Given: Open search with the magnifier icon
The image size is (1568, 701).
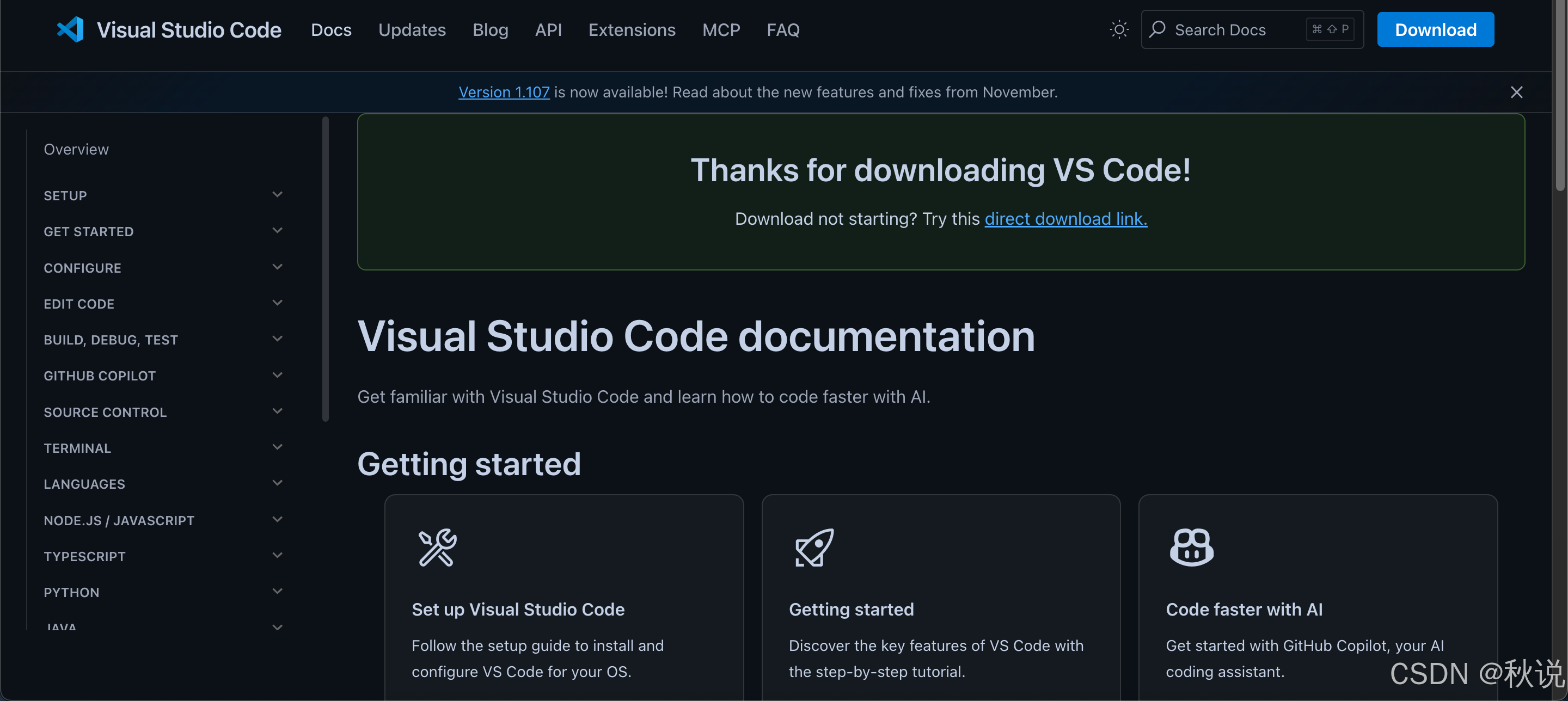Looking at the screenshot, I should [1159, 29].
